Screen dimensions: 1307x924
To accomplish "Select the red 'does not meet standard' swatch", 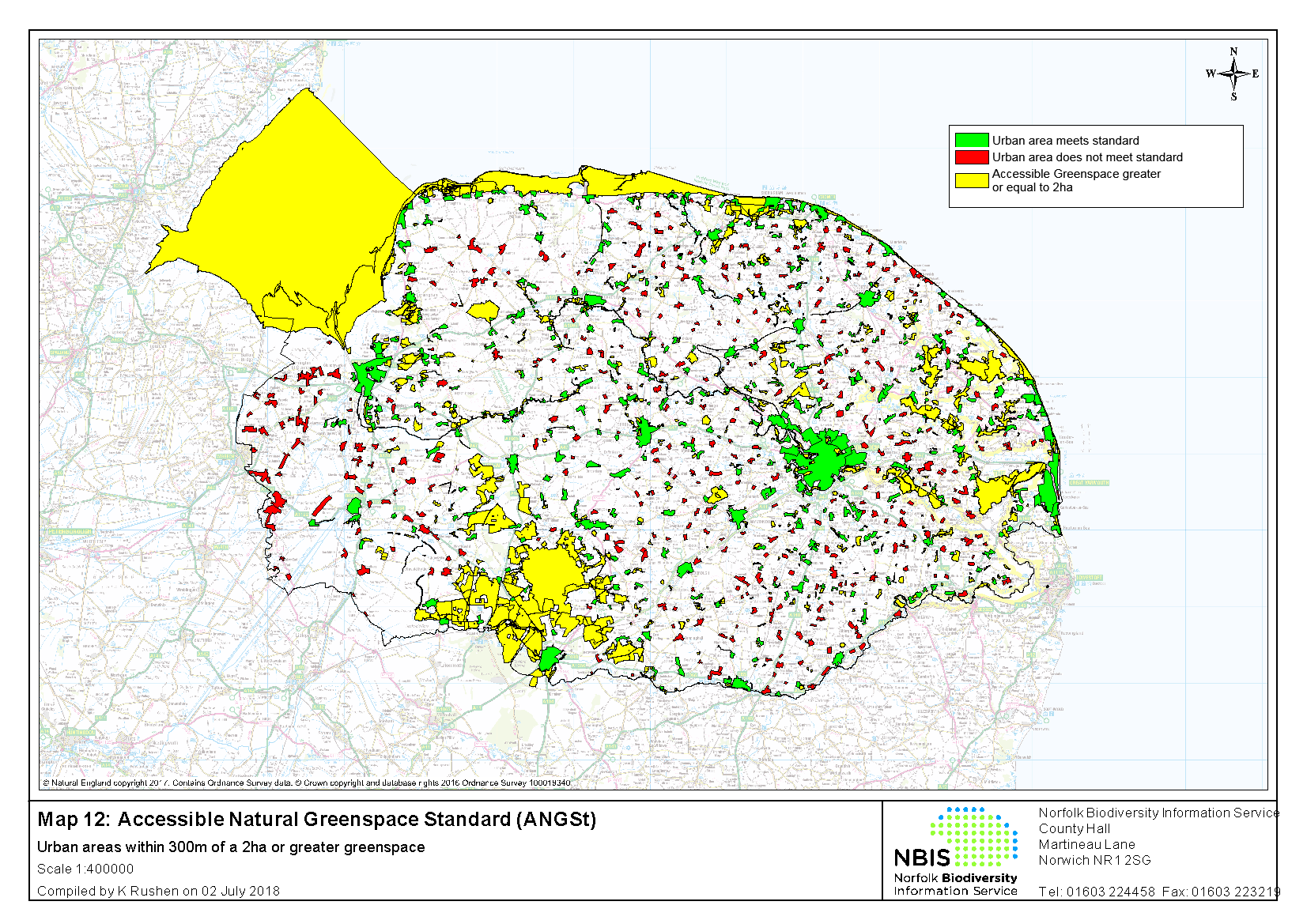I will pyautogui.click(x=971, y=157).
